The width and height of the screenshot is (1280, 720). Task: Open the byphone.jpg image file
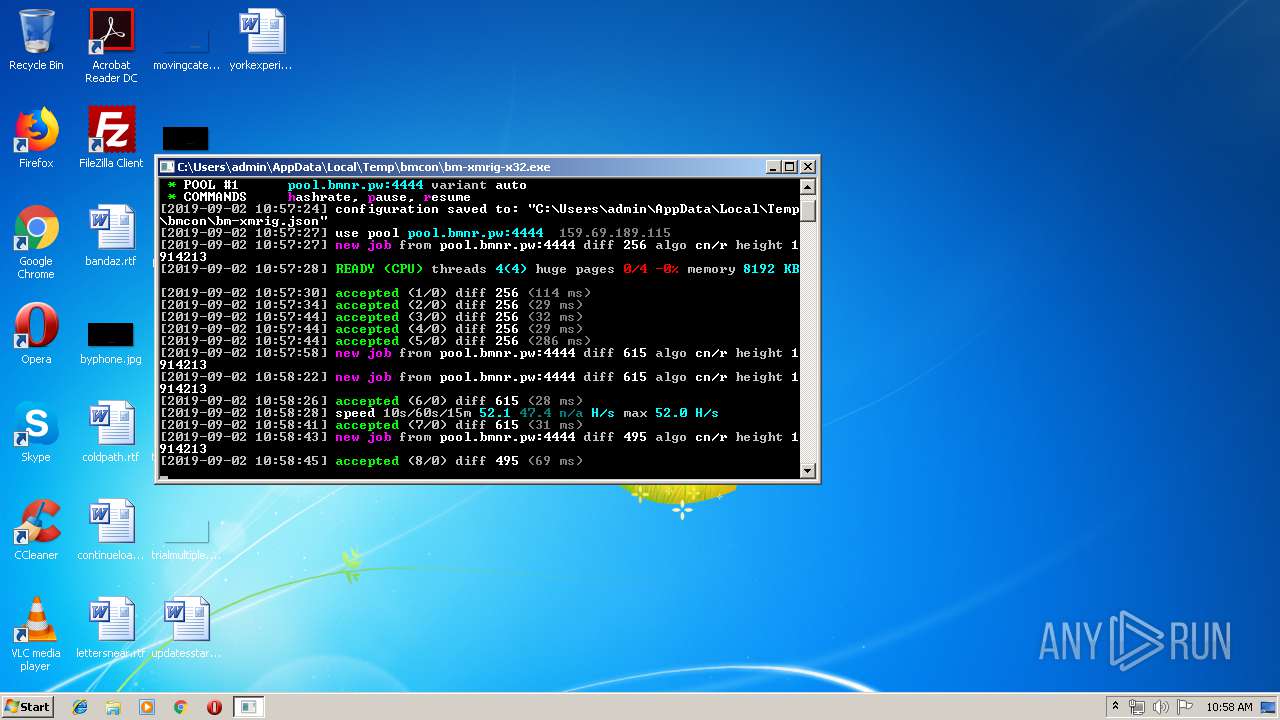111,342
